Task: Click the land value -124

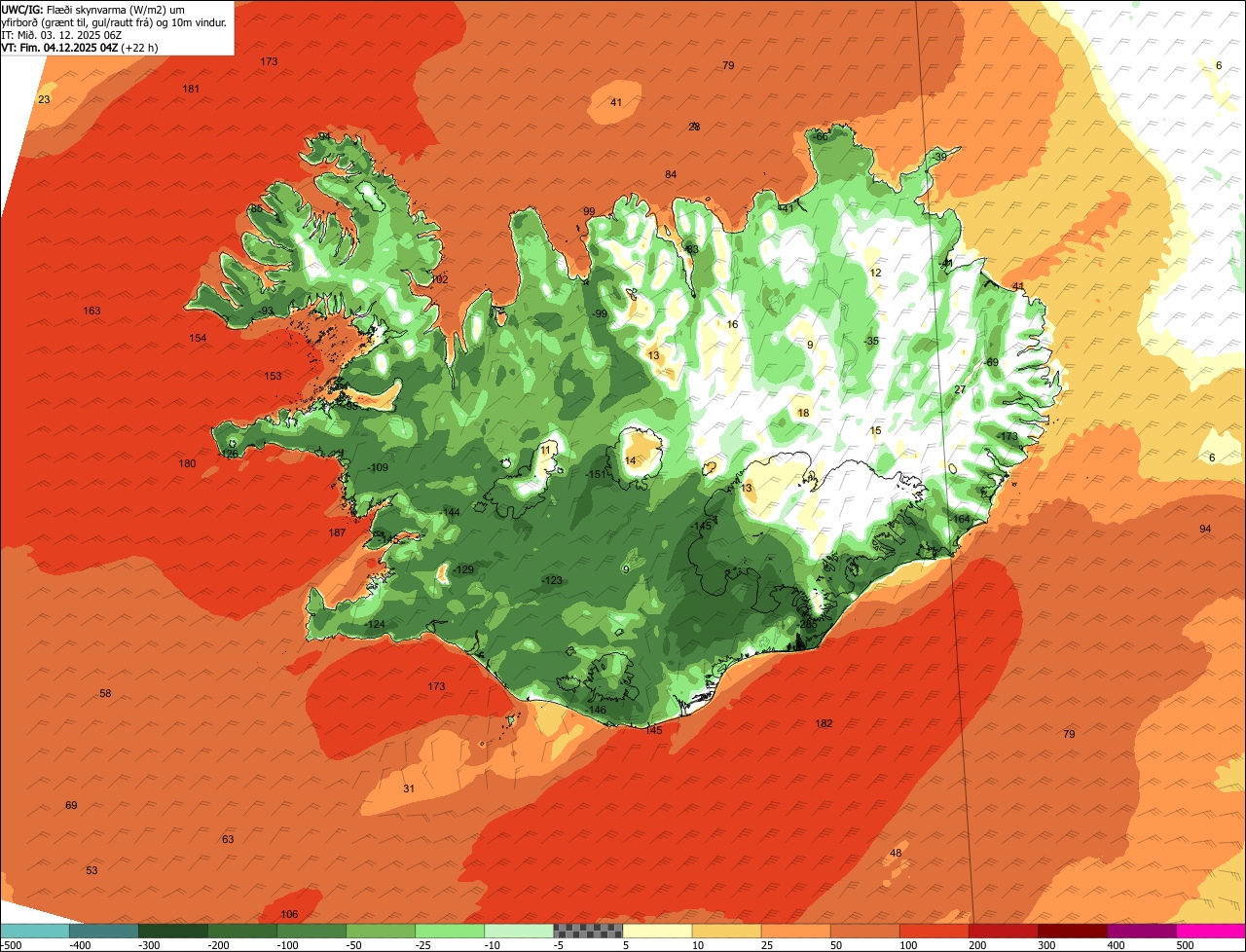Action: click(375, 625)
